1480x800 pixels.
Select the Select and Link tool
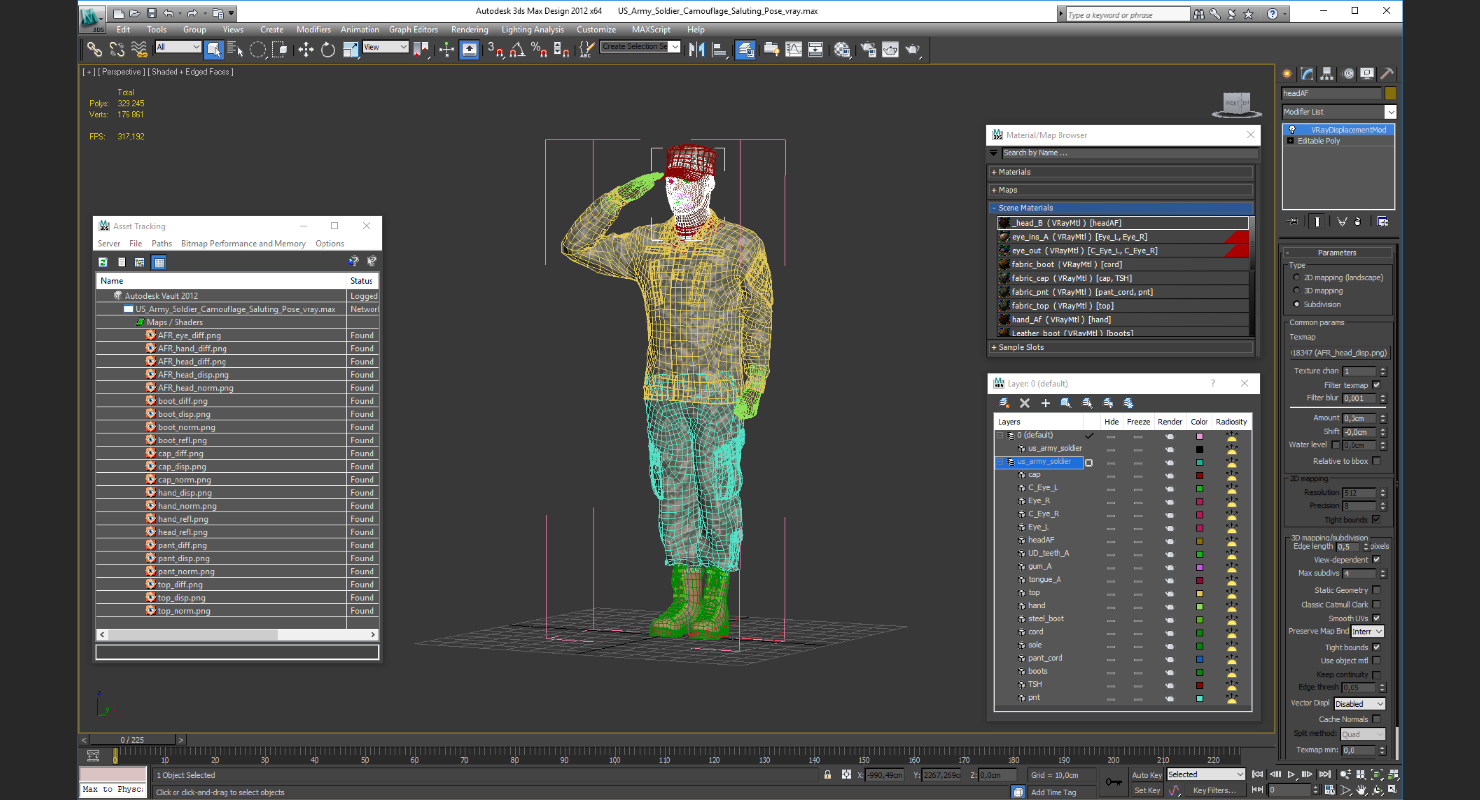[94, 49]
